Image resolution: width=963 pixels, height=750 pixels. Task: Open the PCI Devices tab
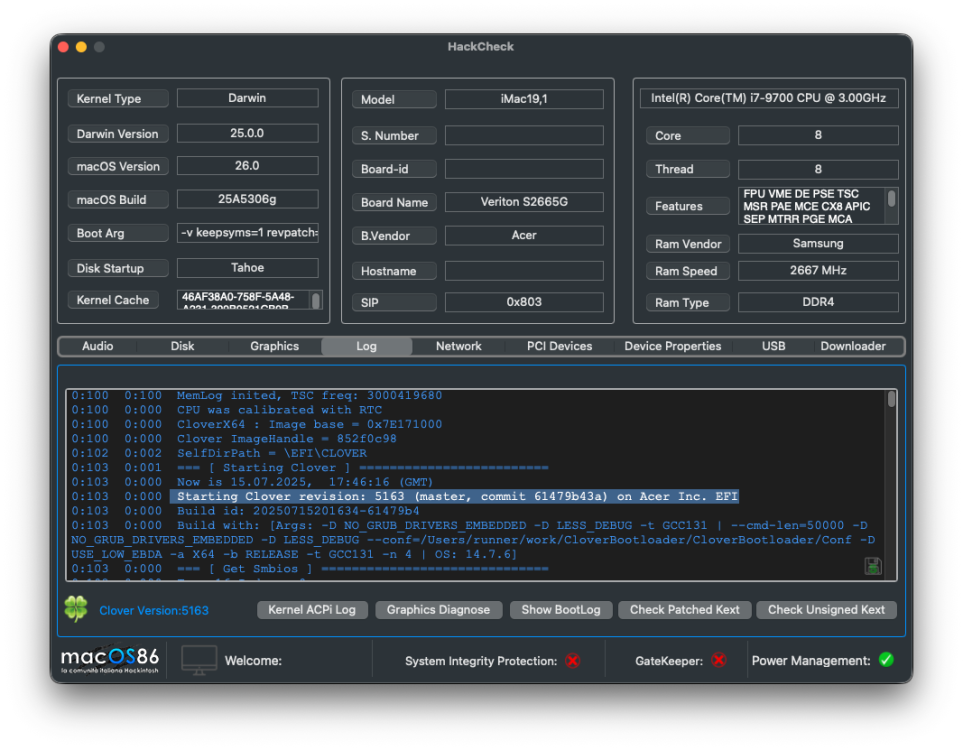click(x=559, y=346)
